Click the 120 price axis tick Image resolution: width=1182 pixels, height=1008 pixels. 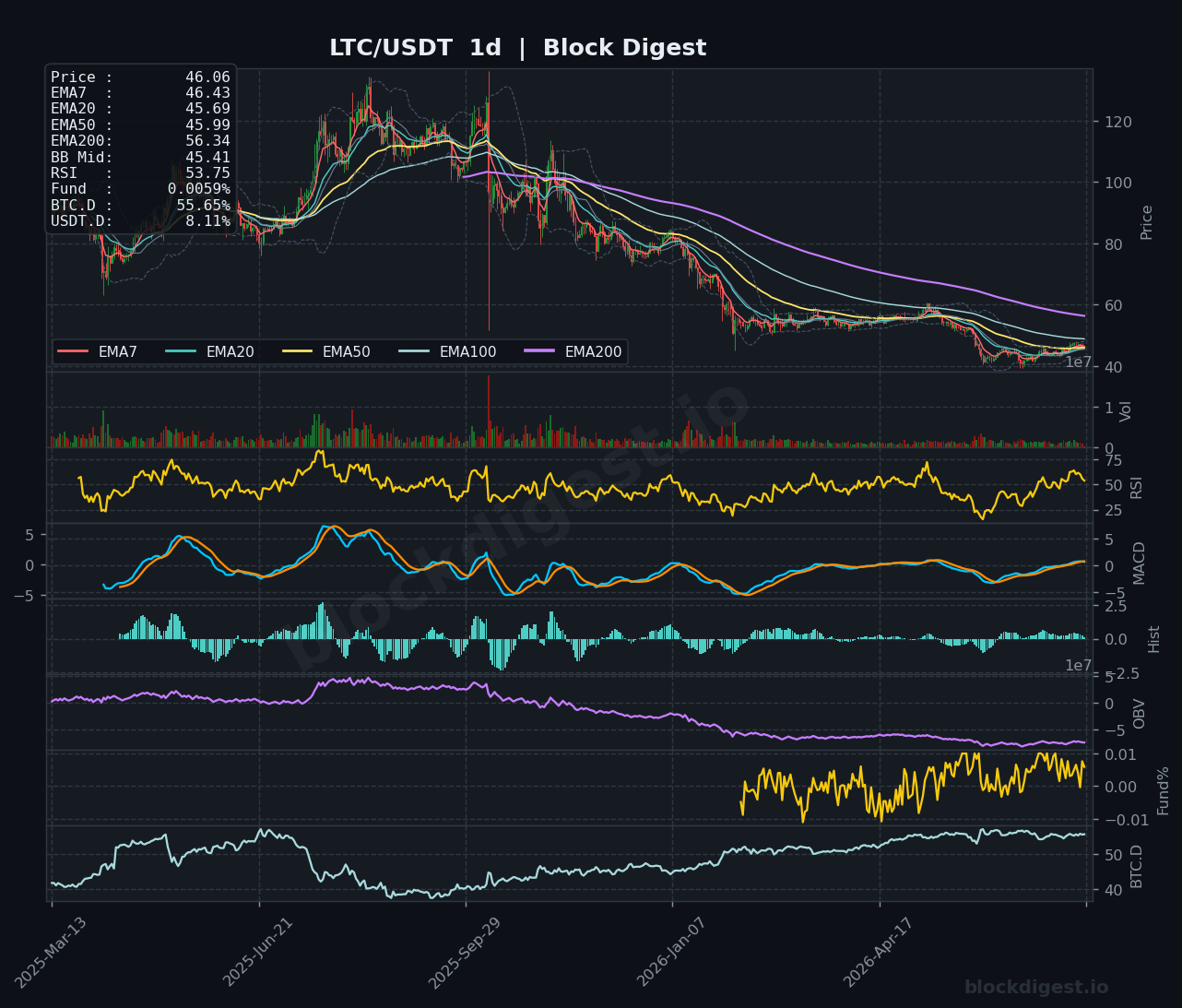pos(1117,122)
